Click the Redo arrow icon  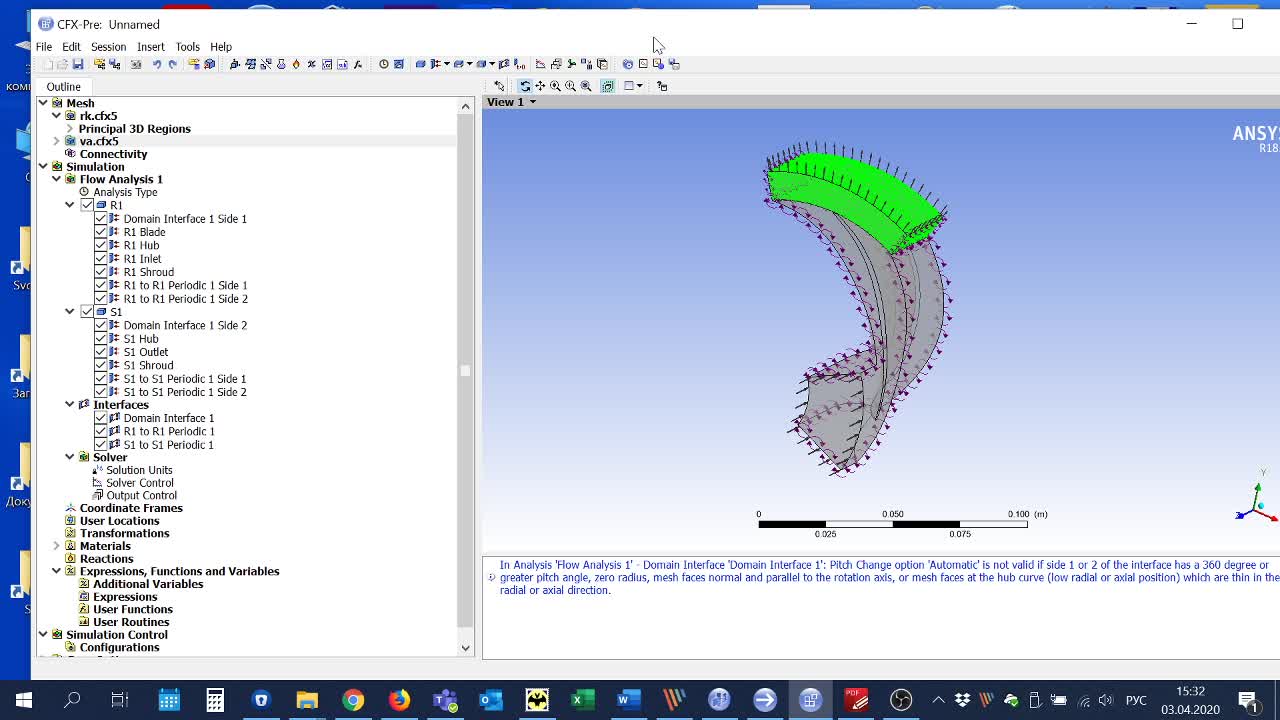coord(172,64)
